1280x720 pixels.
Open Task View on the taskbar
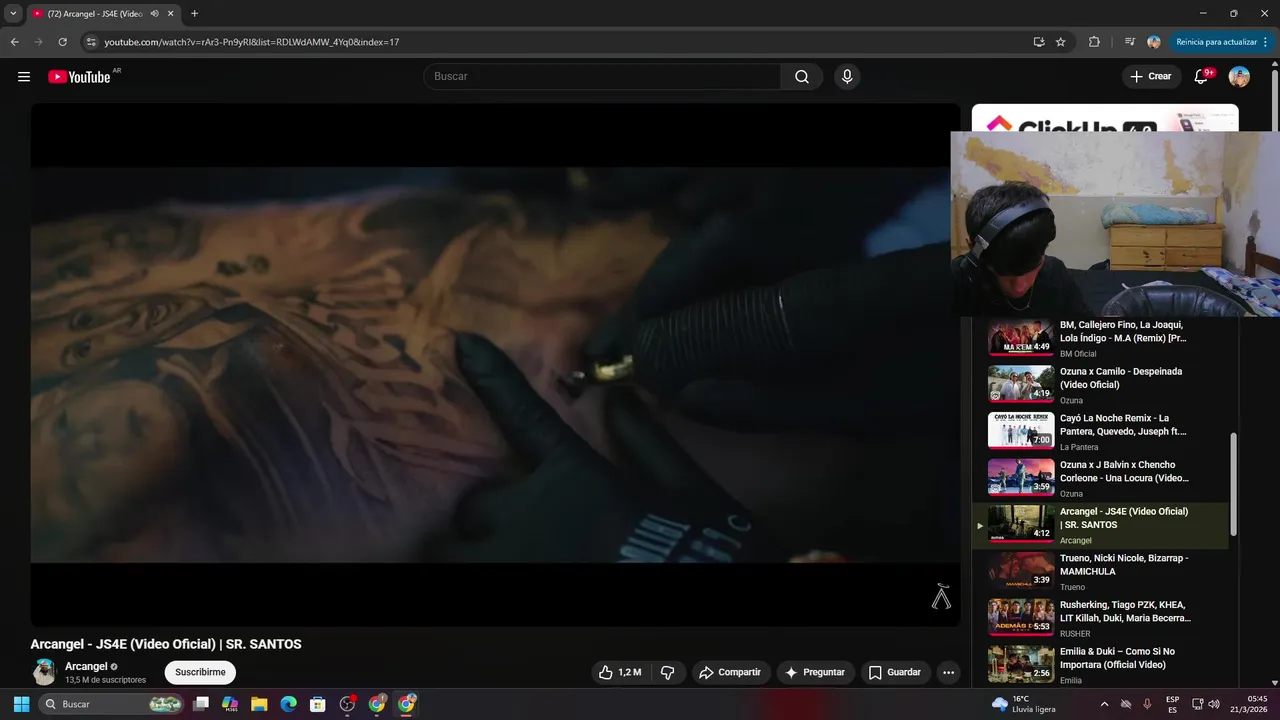click(201, 704)
